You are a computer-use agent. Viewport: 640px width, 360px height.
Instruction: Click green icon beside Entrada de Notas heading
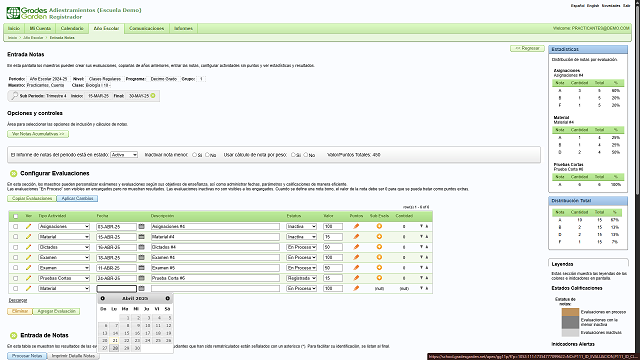tap(13, 336)
